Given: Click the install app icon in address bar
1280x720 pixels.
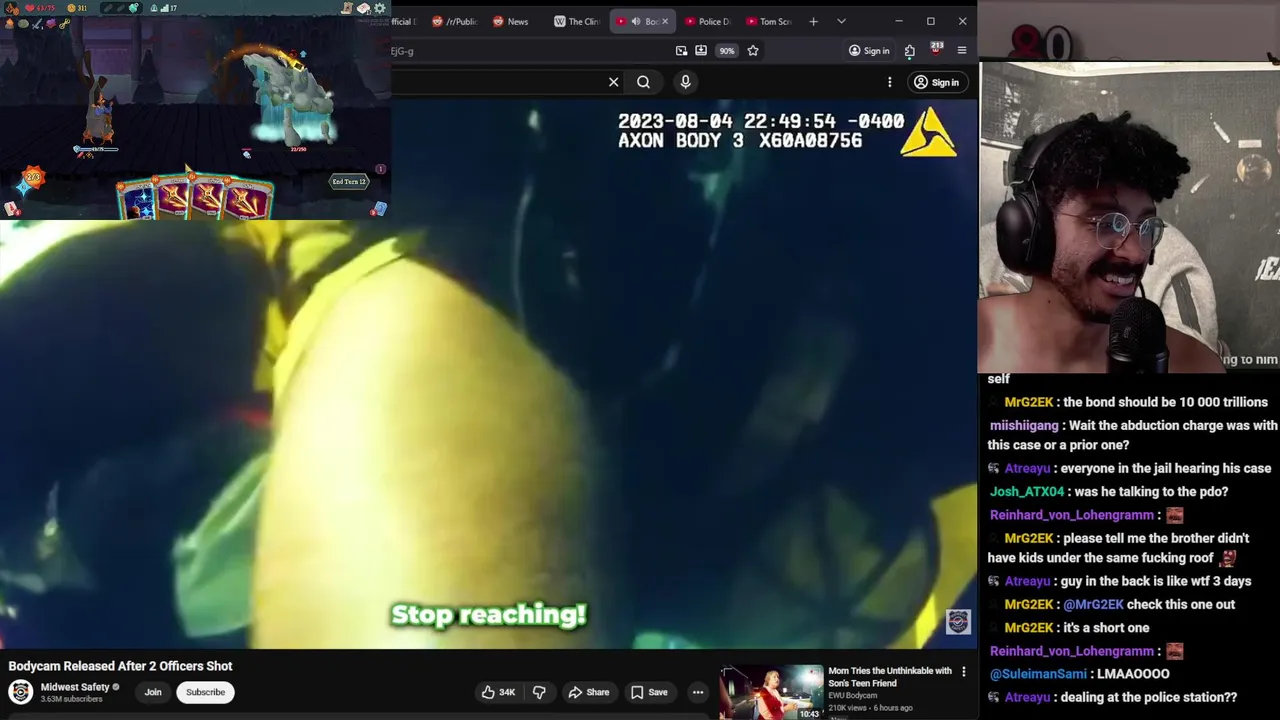Looking at the screenshot, I should click(701, 51).
